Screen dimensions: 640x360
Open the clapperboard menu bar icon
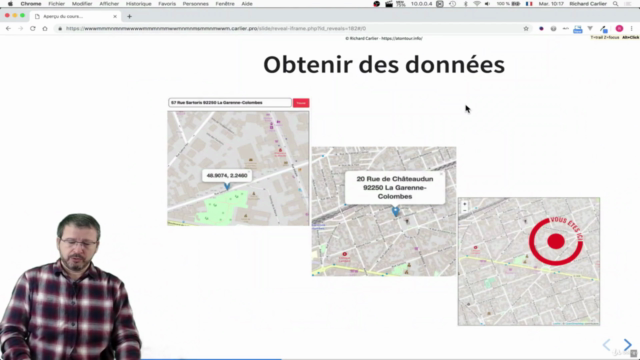pos(389,4)
